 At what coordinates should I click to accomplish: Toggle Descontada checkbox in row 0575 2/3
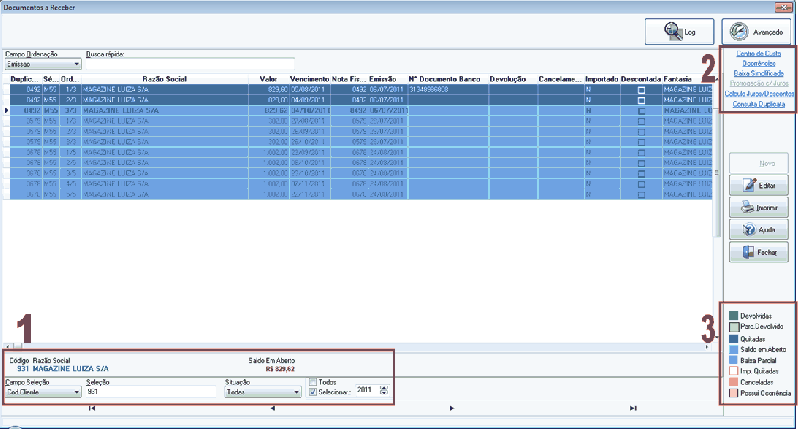click(x=641, y=132)
